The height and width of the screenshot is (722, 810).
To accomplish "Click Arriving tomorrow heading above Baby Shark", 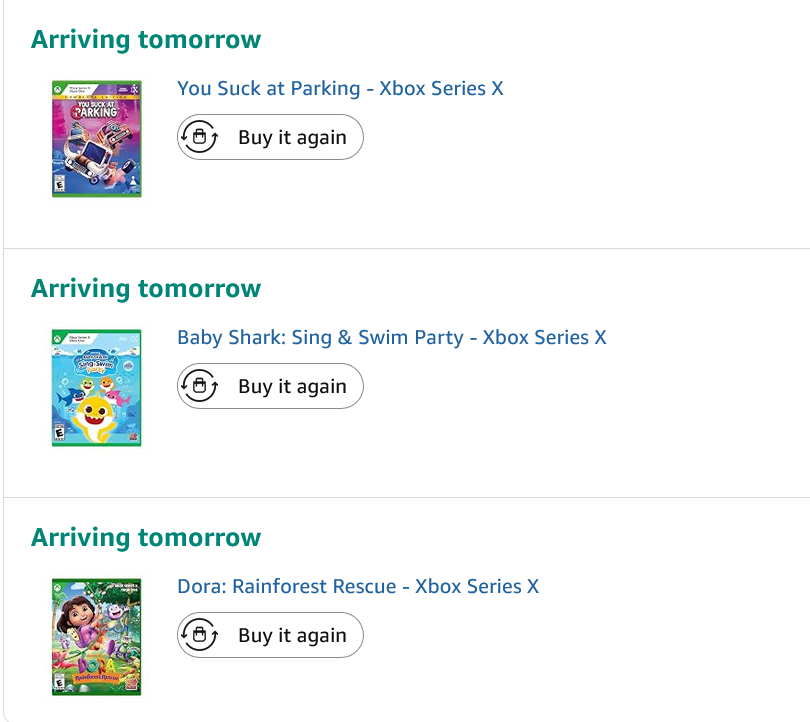I will [146, 289].
